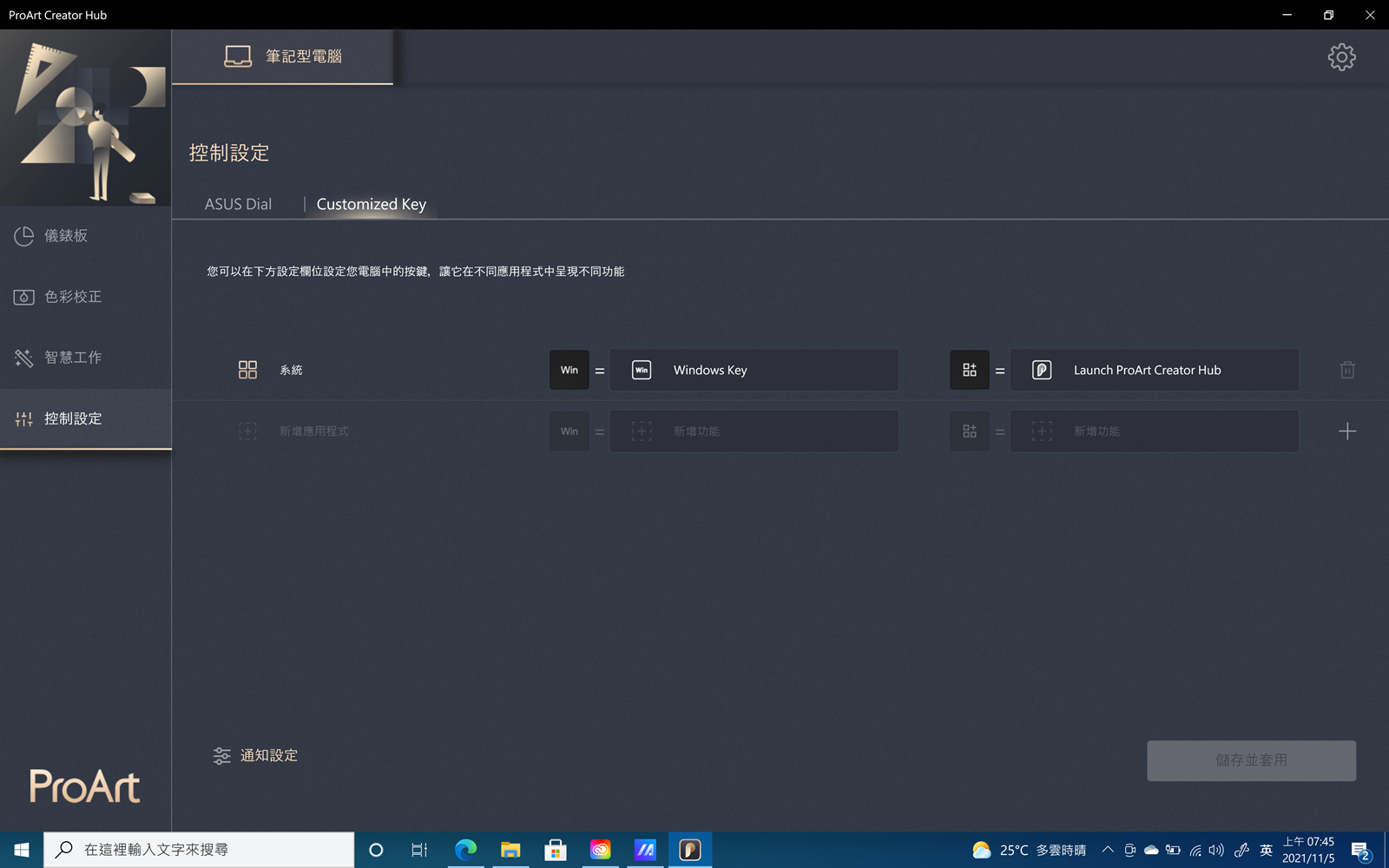The image size is (1389, 868).
Task: Select the Customized Key tab
Action: pyautogui.click(x=371, y=204)
